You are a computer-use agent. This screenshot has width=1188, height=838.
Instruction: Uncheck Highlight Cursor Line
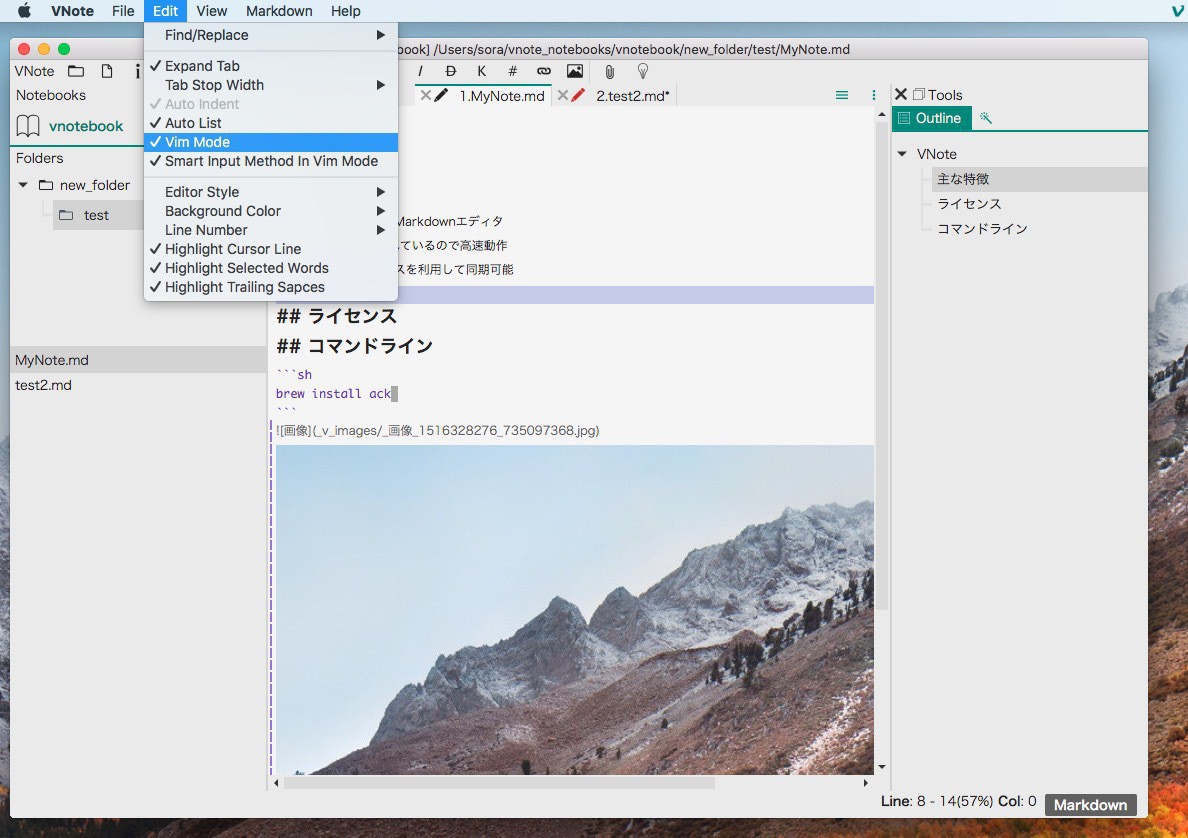click(x=232, y=249)
